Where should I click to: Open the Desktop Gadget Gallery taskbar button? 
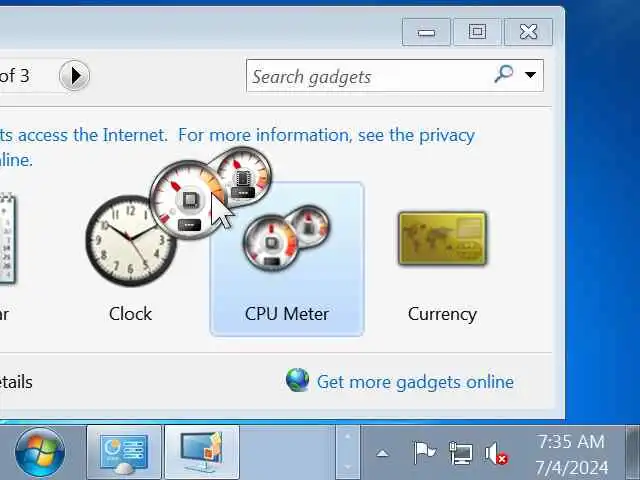click(202, 452)
